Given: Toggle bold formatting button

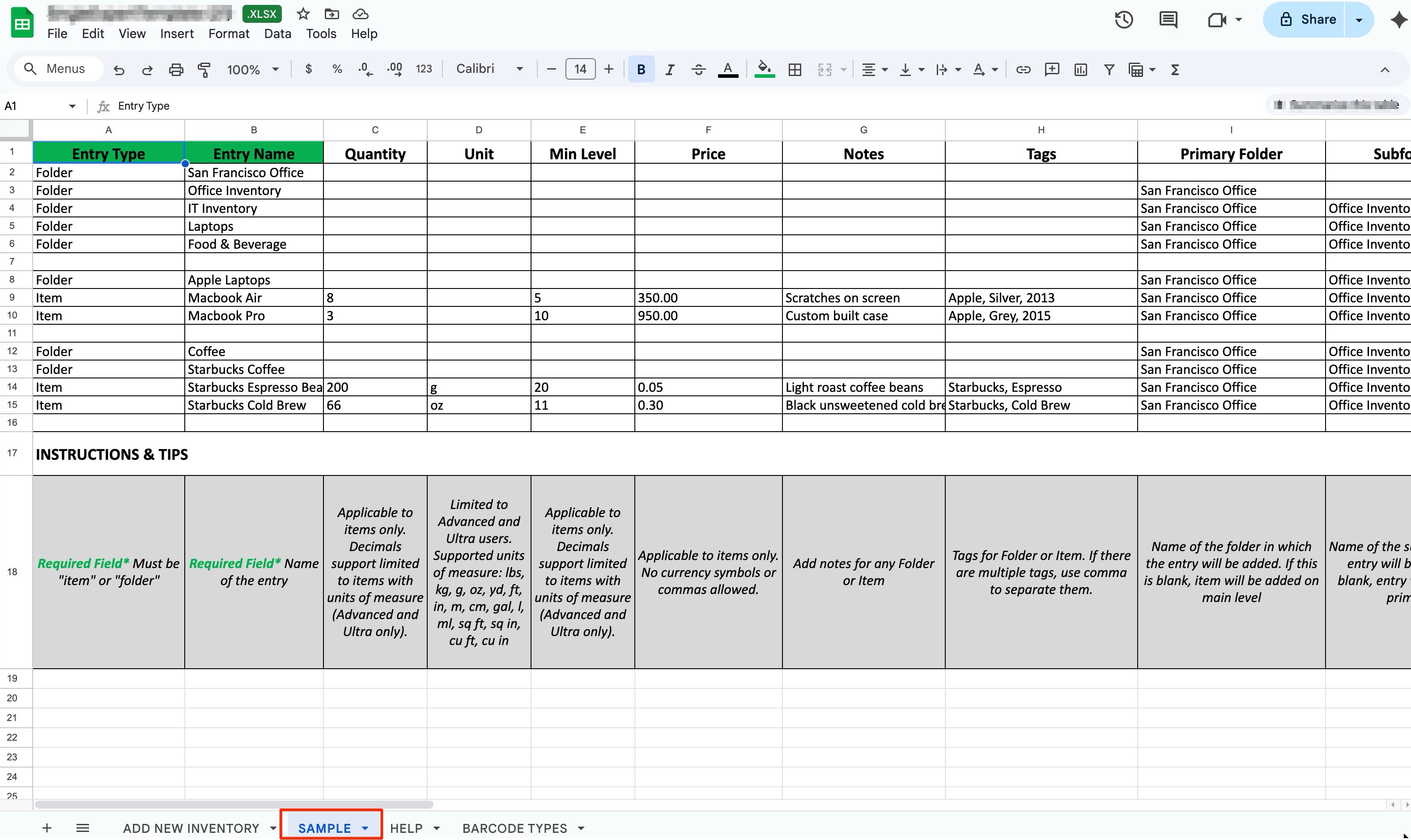Looking at the screenshot, I should point(641,70).
